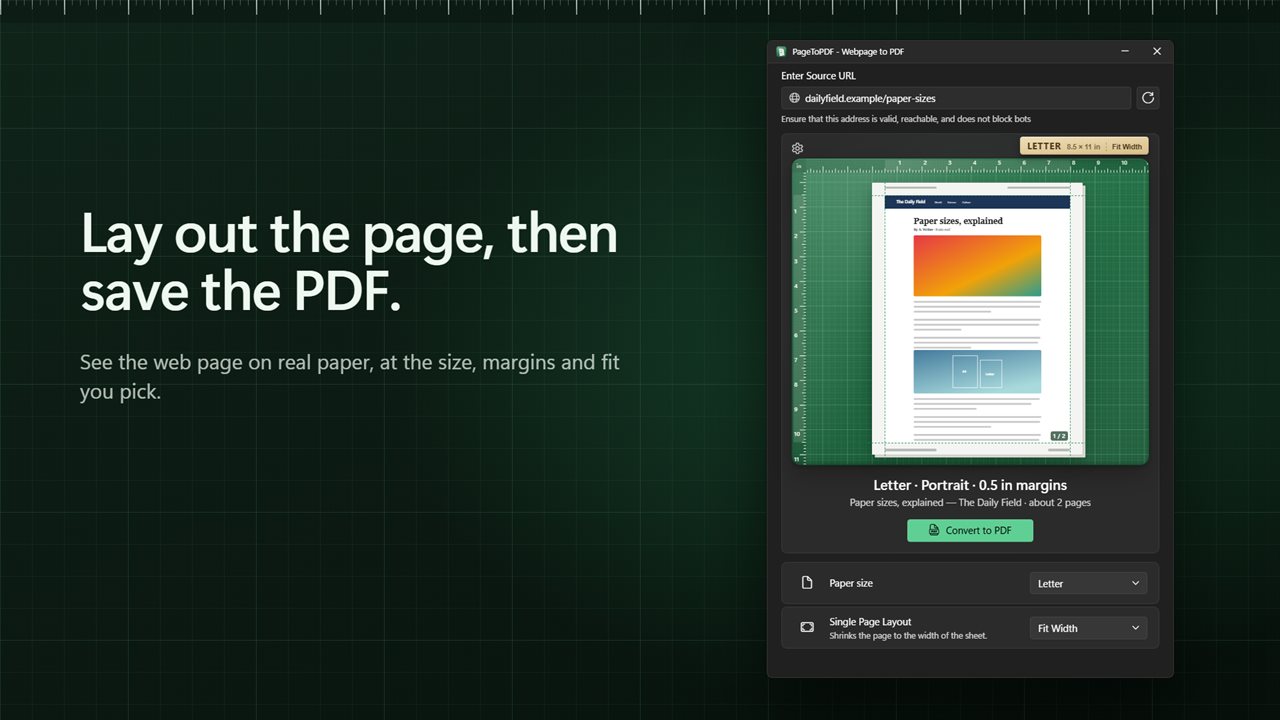Click the 'See the web page on real paper' subtitle
This screenshot has width=1280, height=720.
pos(350,377)
